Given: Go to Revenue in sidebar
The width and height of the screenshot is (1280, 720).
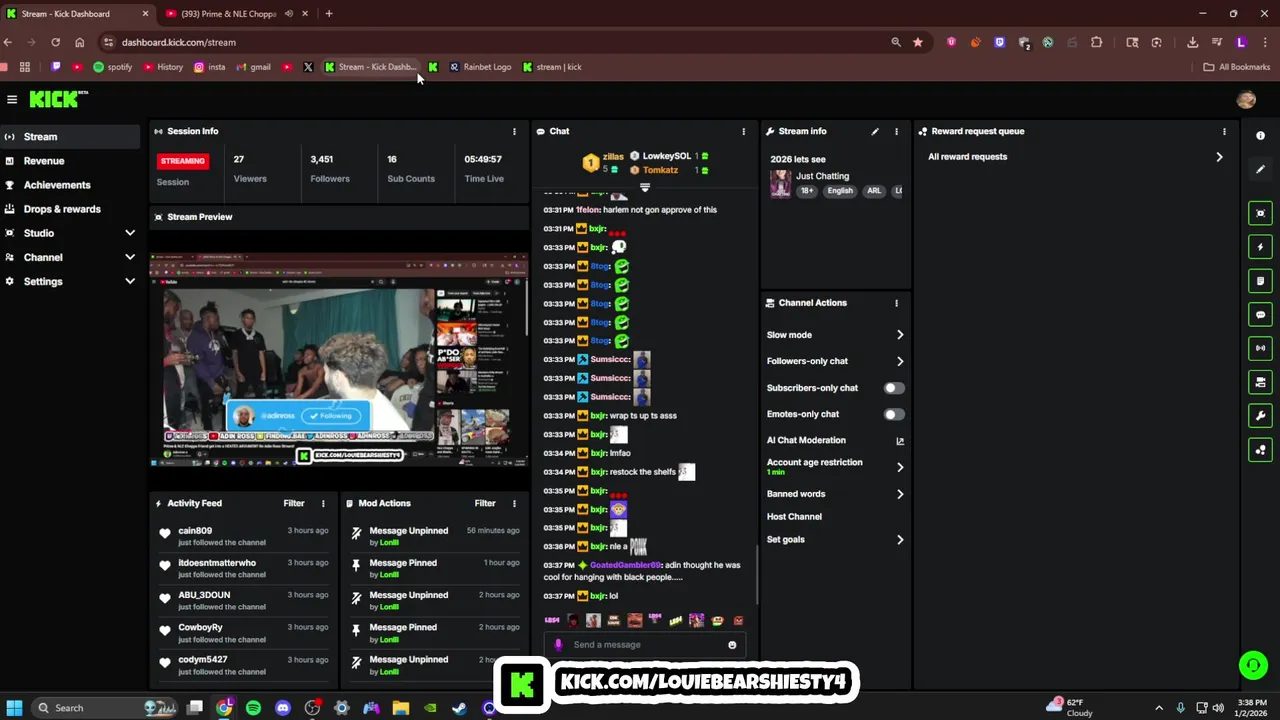Looking at the screenshot, I should pyautogui.click(x=70, y=161).
